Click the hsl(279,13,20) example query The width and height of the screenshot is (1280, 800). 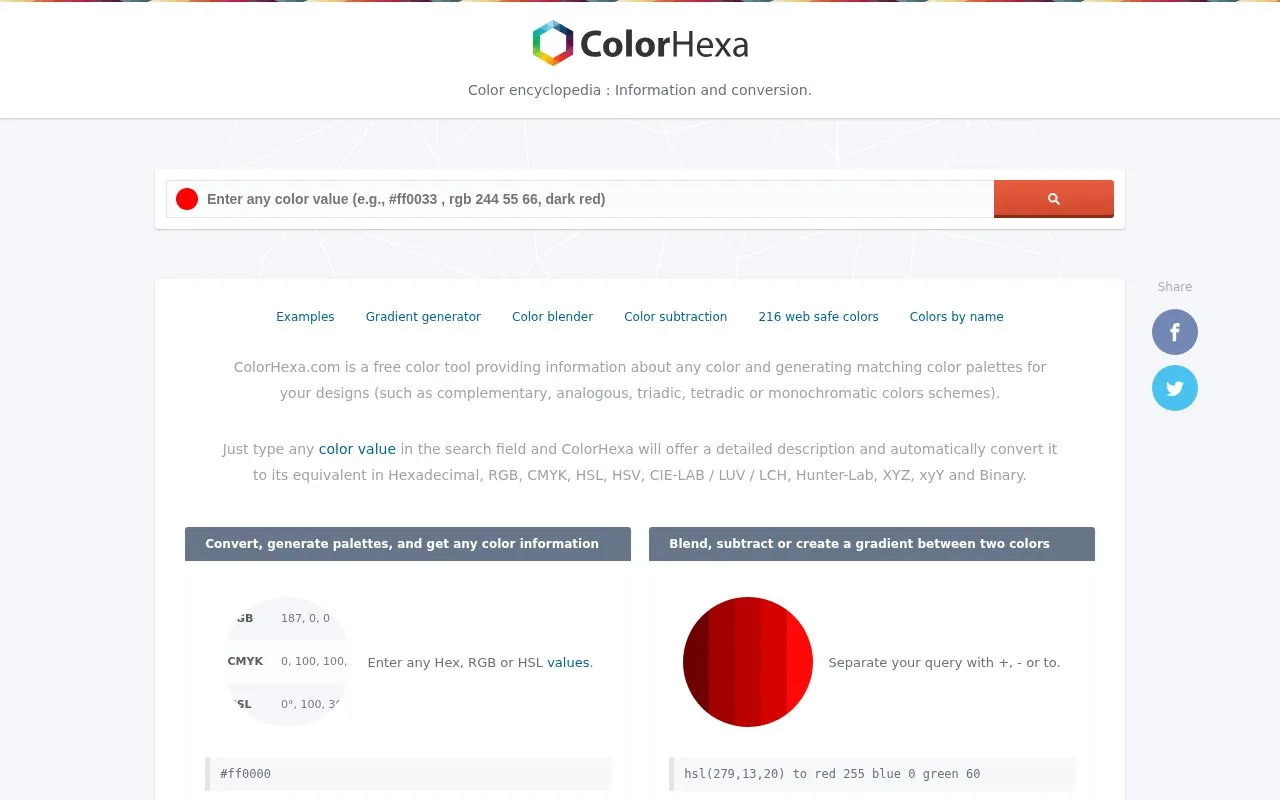873,774
